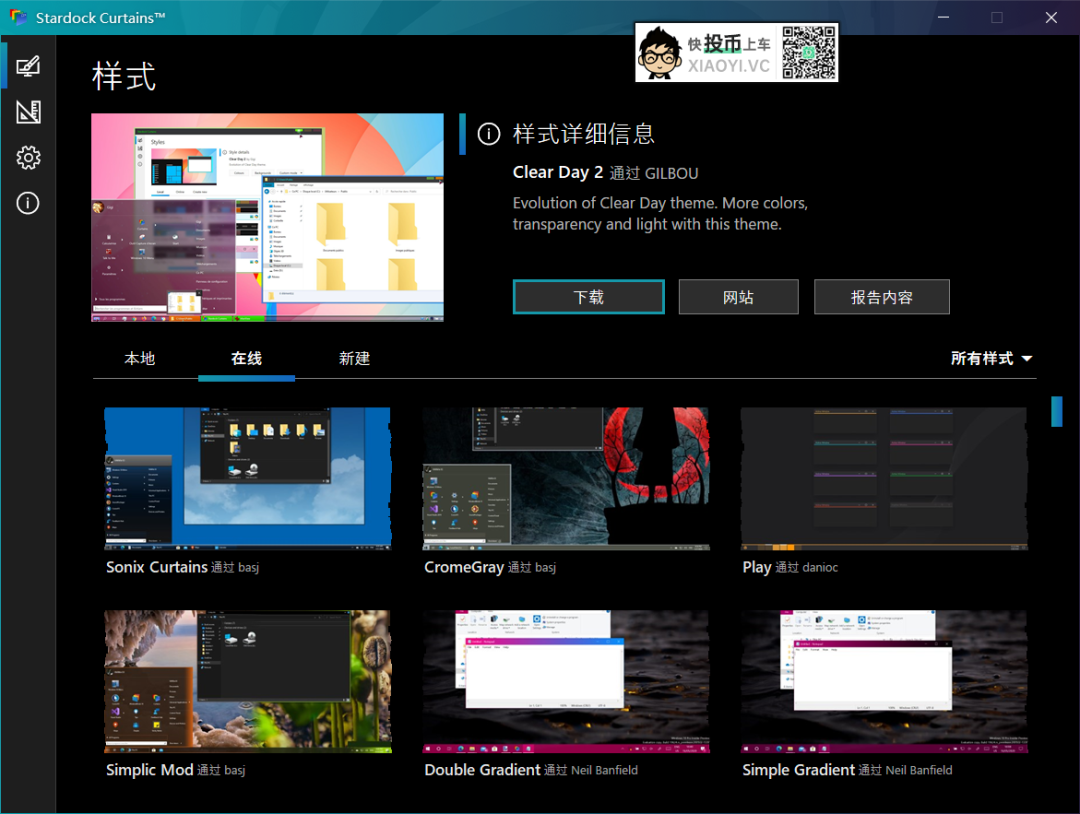Select the CromeGray style preview
Viewport: 1080px width, 814px height.
click(x=565, y=478)
